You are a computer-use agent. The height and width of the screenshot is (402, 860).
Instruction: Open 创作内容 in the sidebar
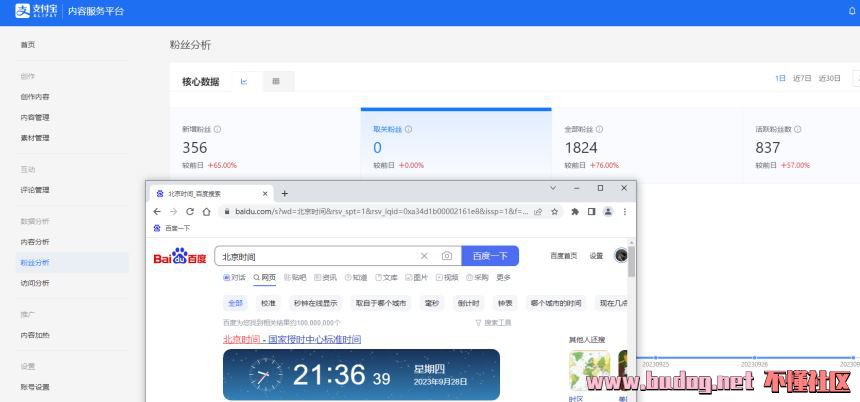(35, 97)
